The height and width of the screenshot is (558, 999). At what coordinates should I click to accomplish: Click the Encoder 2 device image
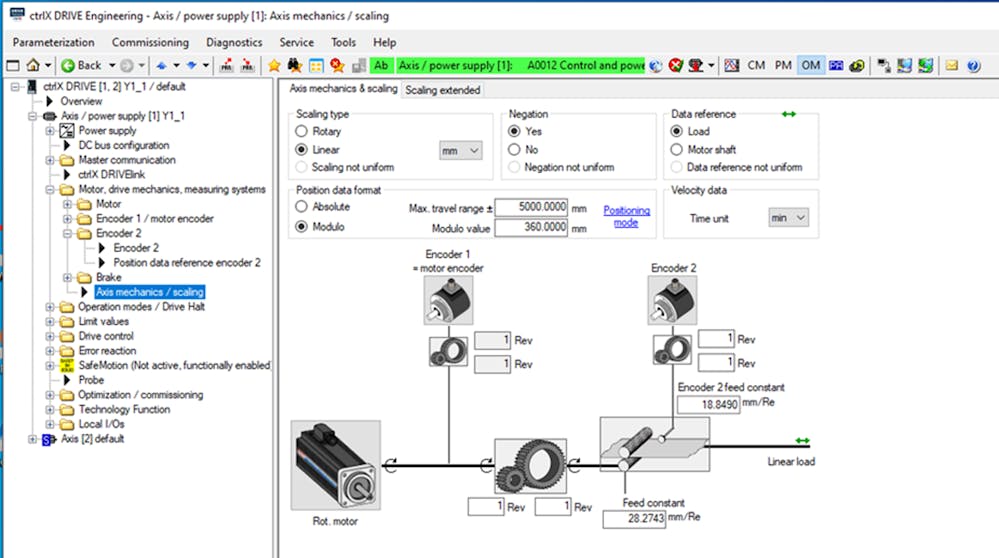click(x=672, y=301)
